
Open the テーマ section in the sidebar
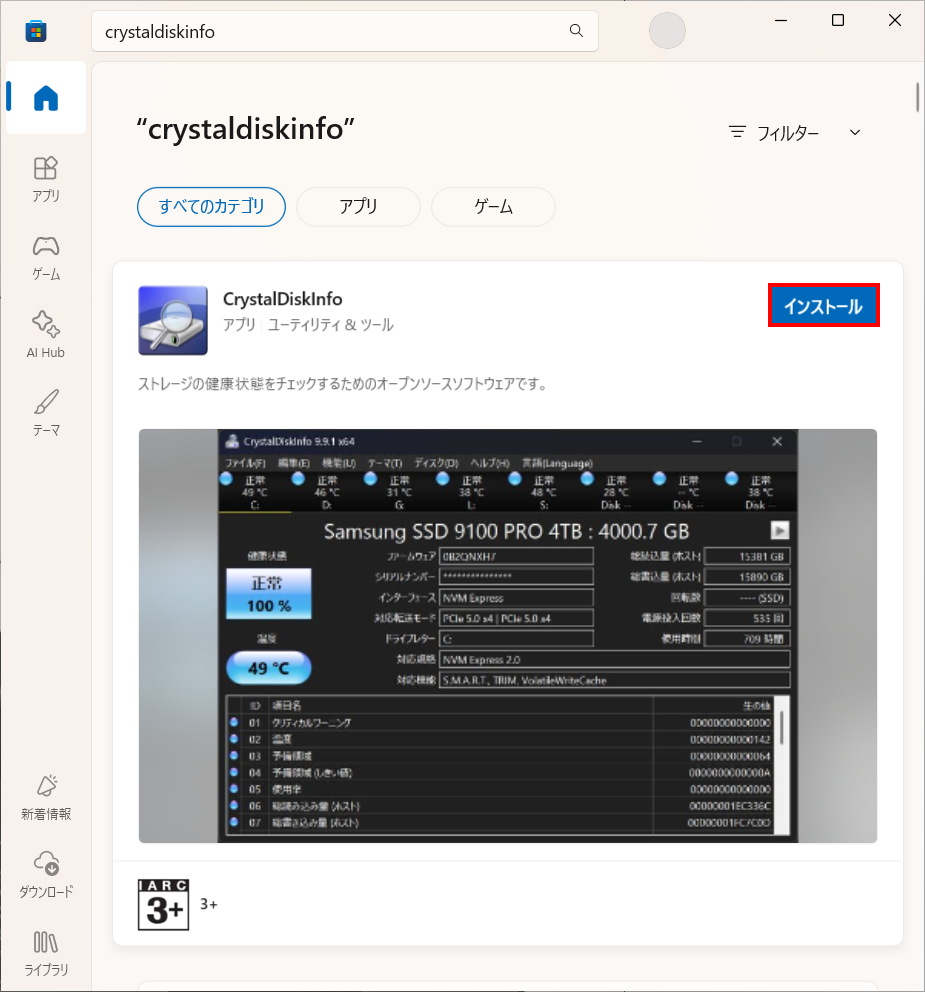point(46,413)
